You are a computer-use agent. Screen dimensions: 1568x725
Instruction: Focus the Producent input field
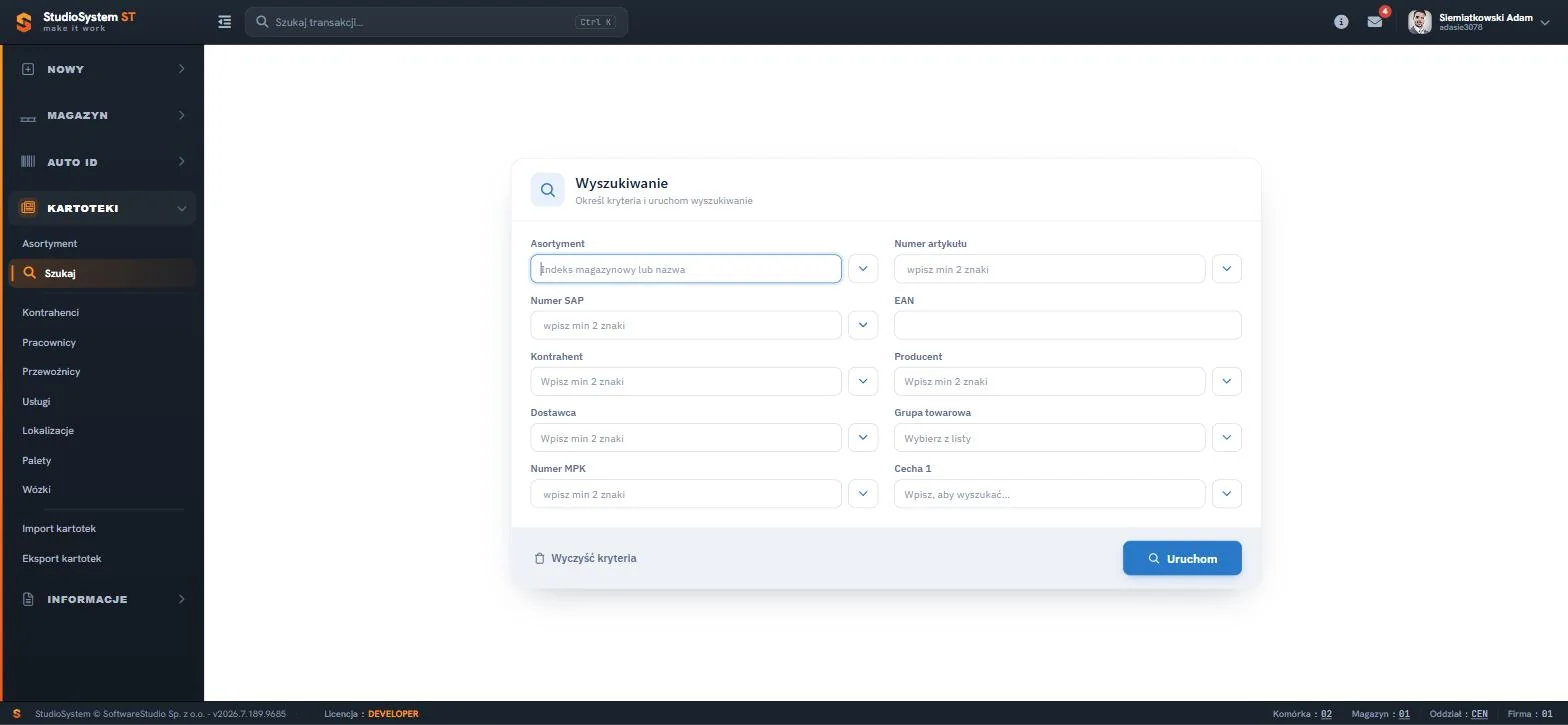click(x=1050, y=381)
